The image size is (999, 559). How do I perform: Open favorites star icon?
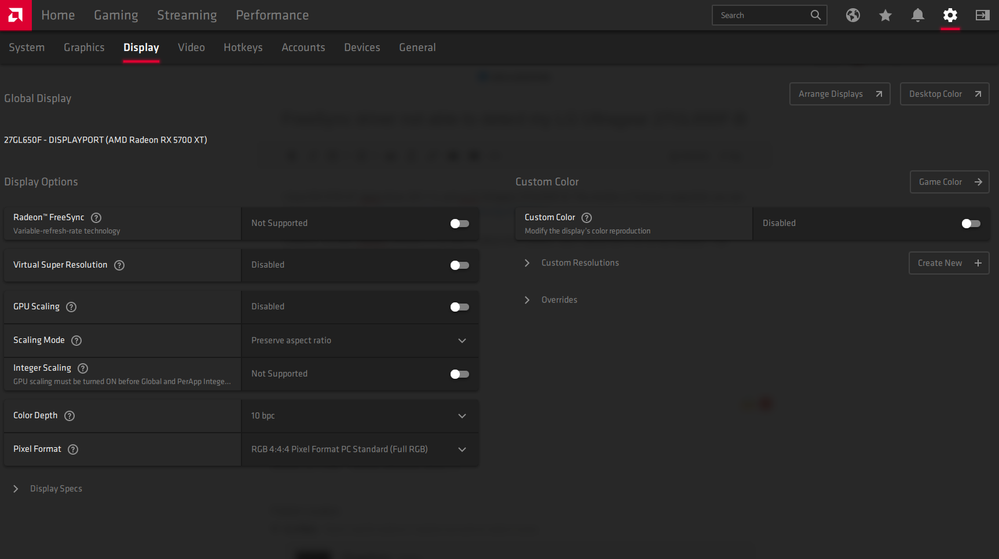click(885, 15)
